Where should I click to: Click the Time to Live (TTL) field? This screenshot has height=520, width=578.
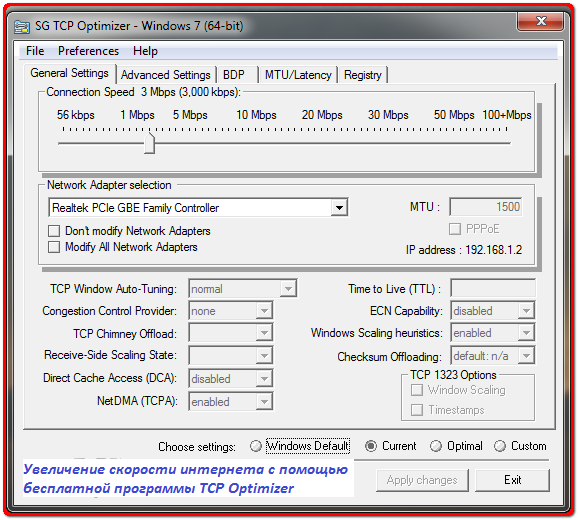[493, 288]
